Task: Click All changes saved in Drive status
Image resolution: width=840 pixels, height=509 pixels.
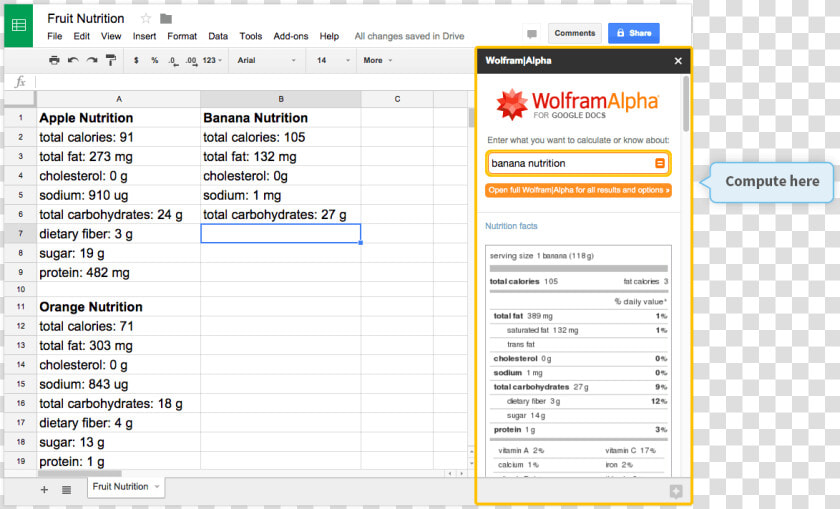Action: tap(409, 36)
